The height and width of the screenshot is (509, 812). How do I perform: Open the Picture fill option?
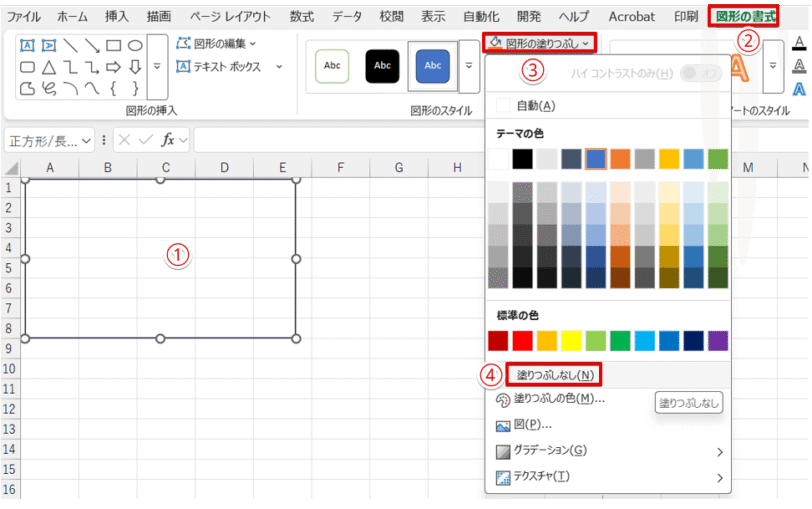click(532, 425)
